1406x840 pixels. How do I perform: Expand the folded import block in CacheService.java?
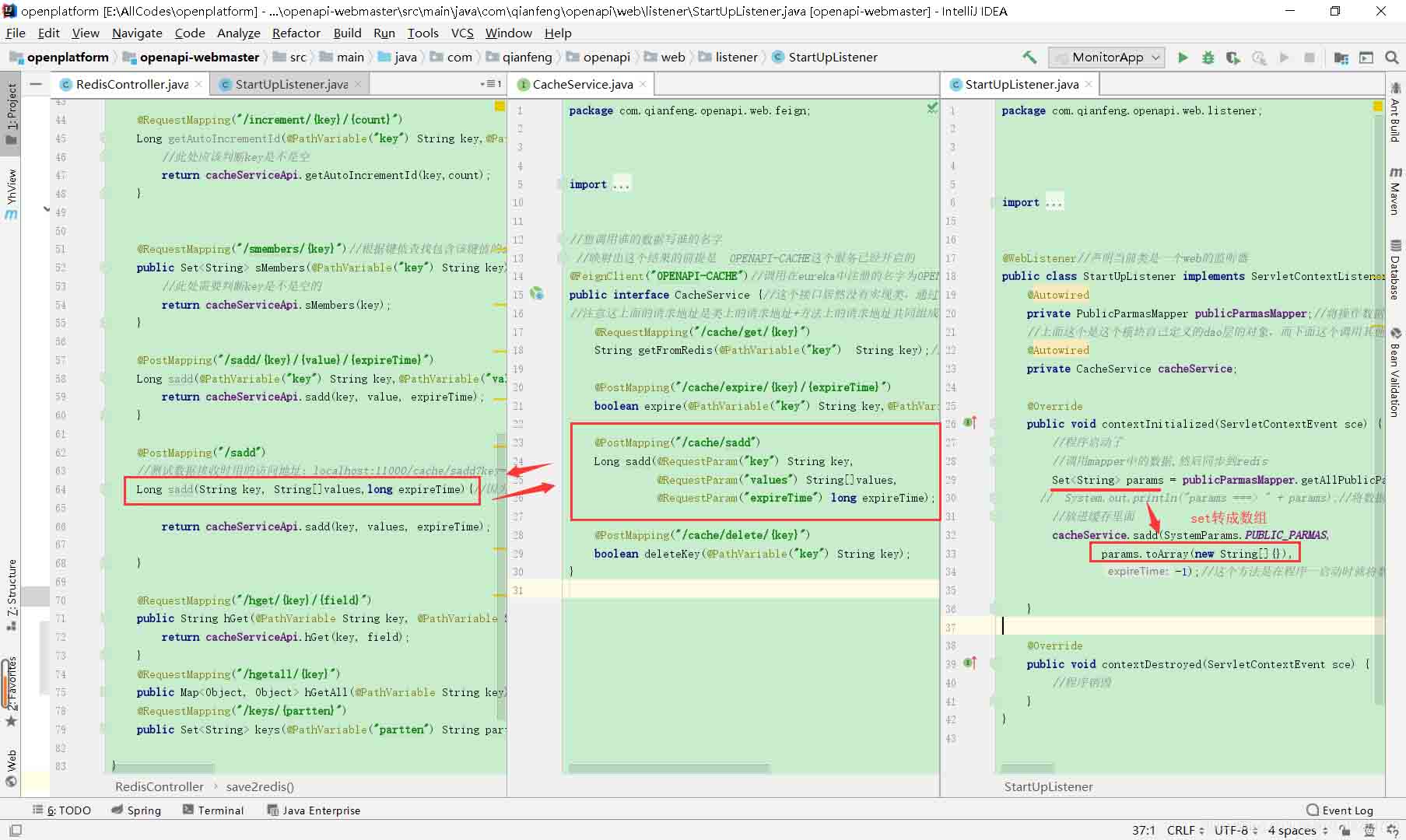tap(620, 184)
